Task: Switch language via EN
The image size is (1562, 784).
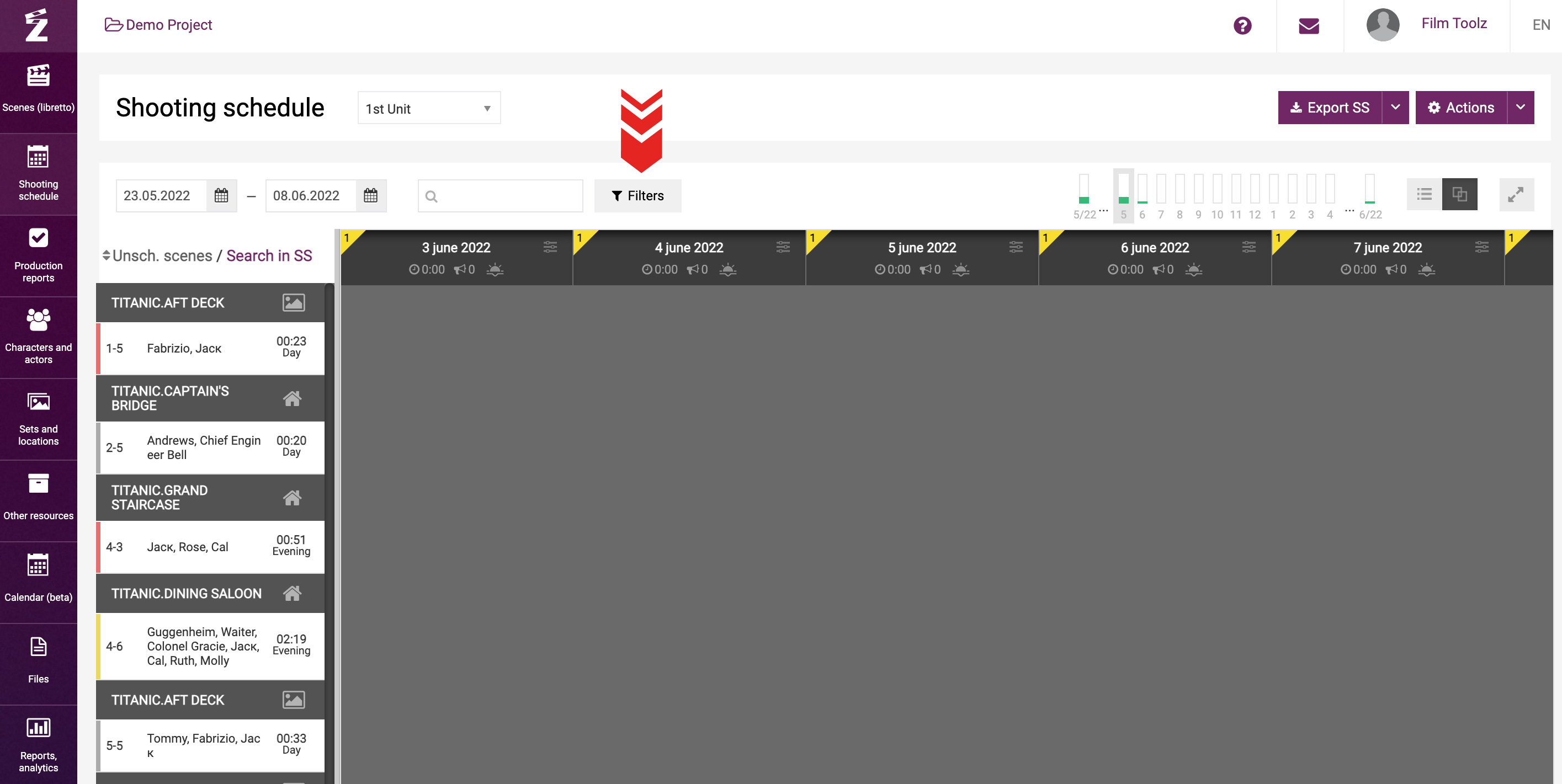Action: [x=1541, y=25]
